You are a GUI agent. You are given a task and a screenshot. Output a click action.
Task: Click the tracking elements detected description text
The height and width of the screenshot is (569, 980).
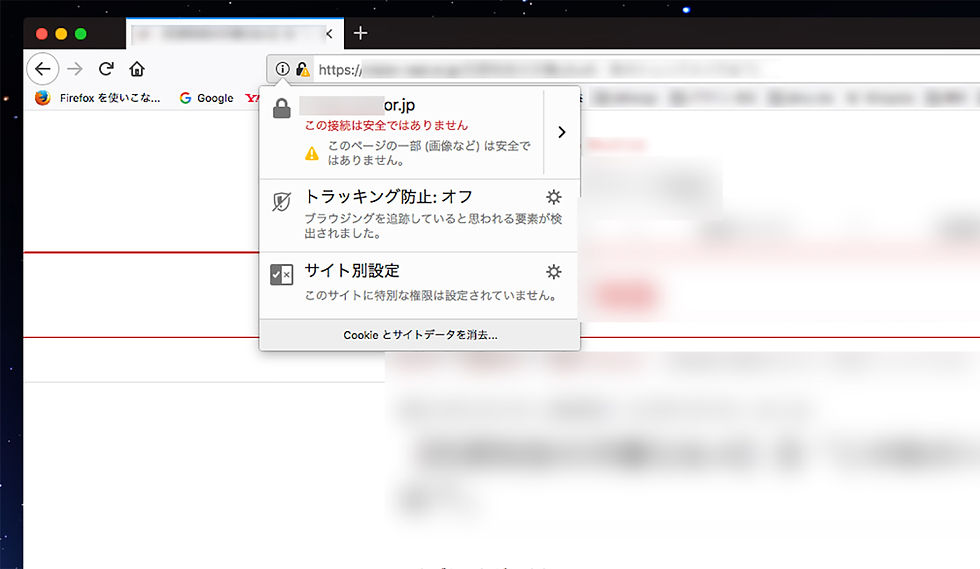(x=433, y=226)
